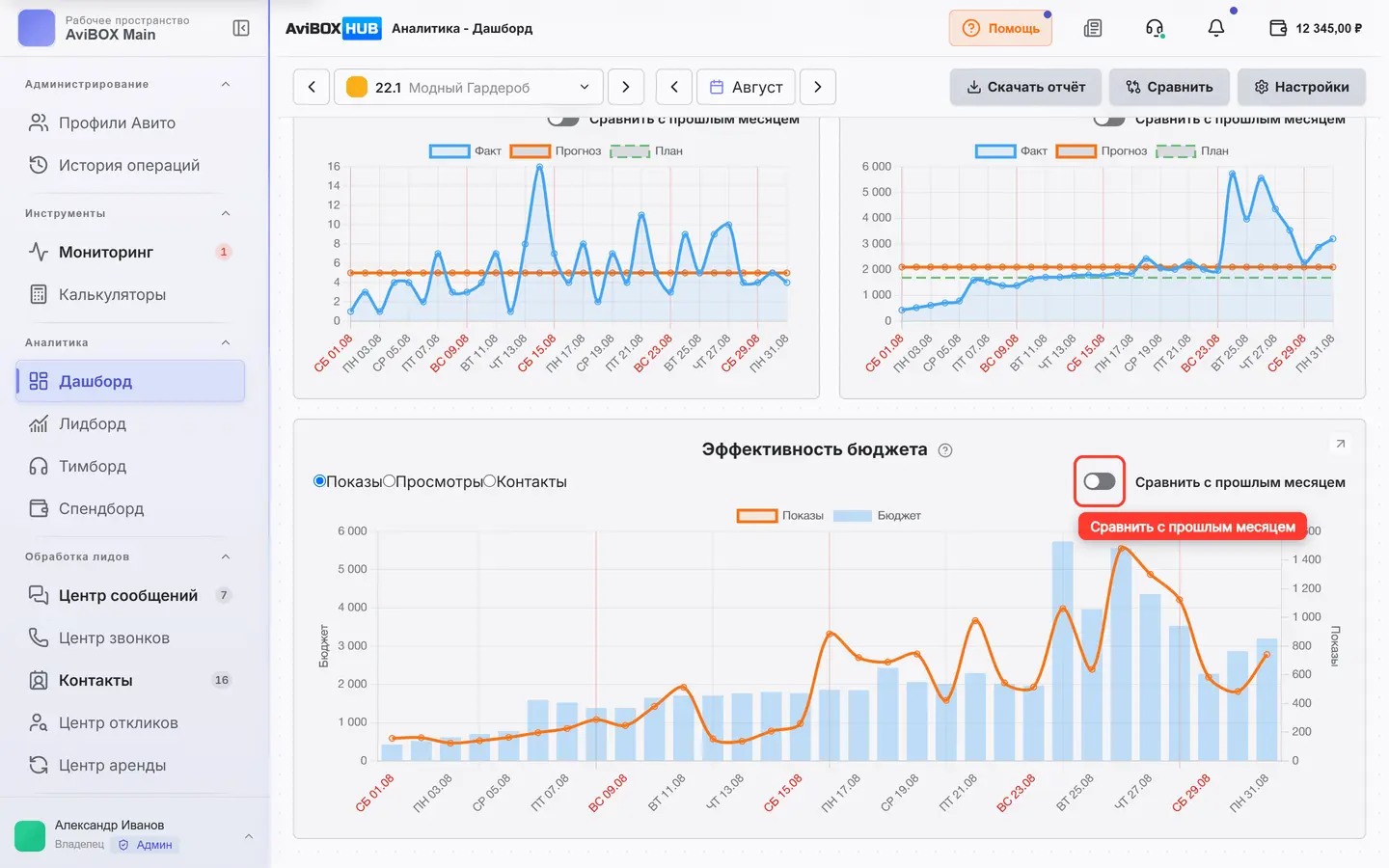This screenshot has width=1389, height=868.
Task: Go to next month arrow
Action: (x=818, y=87)
